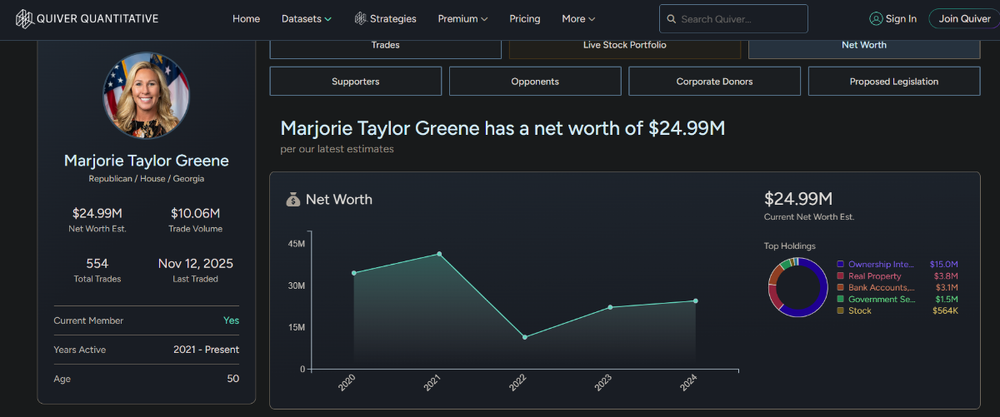The height and width of the screenshot is (417, 1000).
Task: Click Marjorie Taylor Greene's profile photo
Action: 146,95
